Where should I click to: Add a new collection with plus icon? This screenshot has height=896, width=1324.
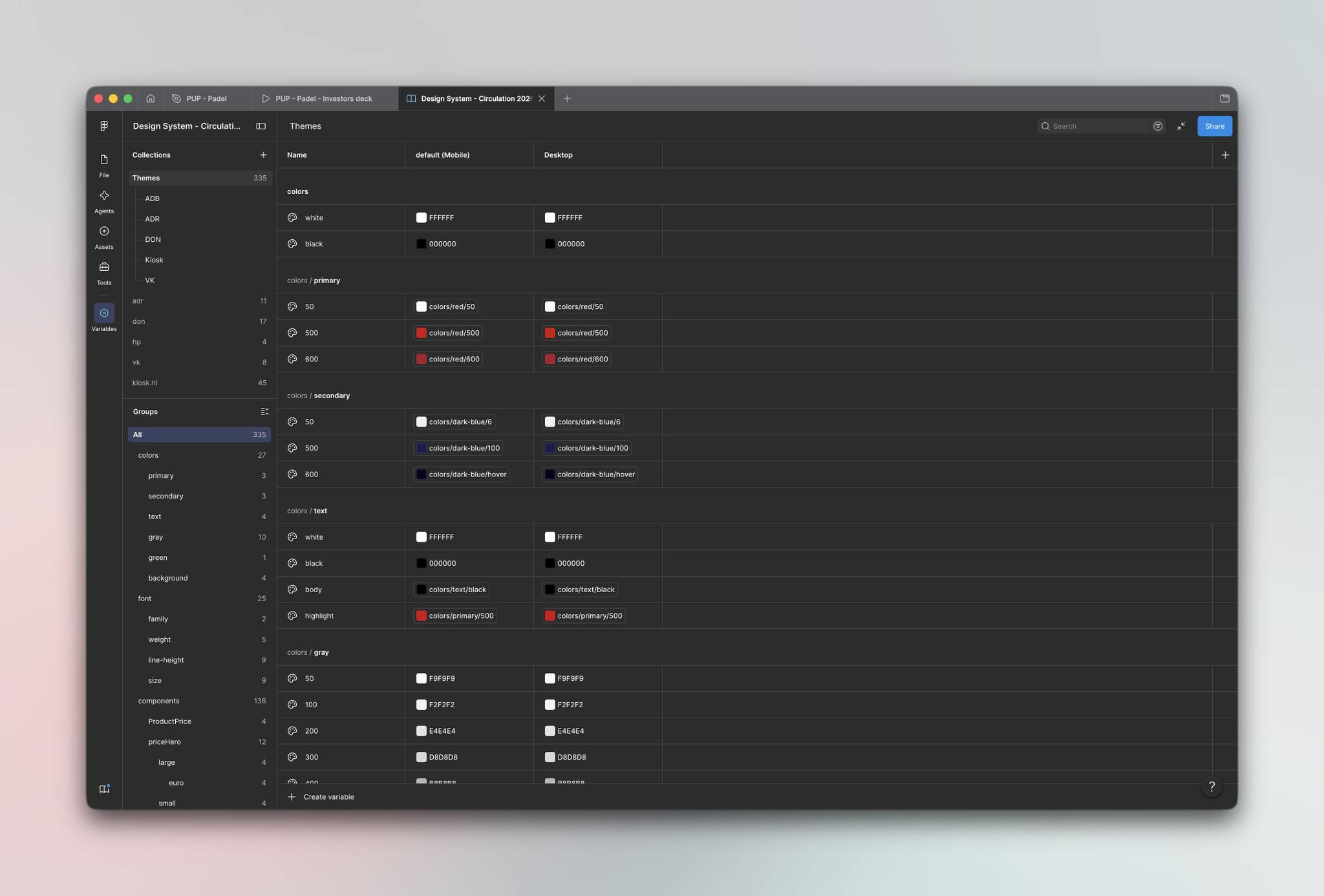coord(263,155)
